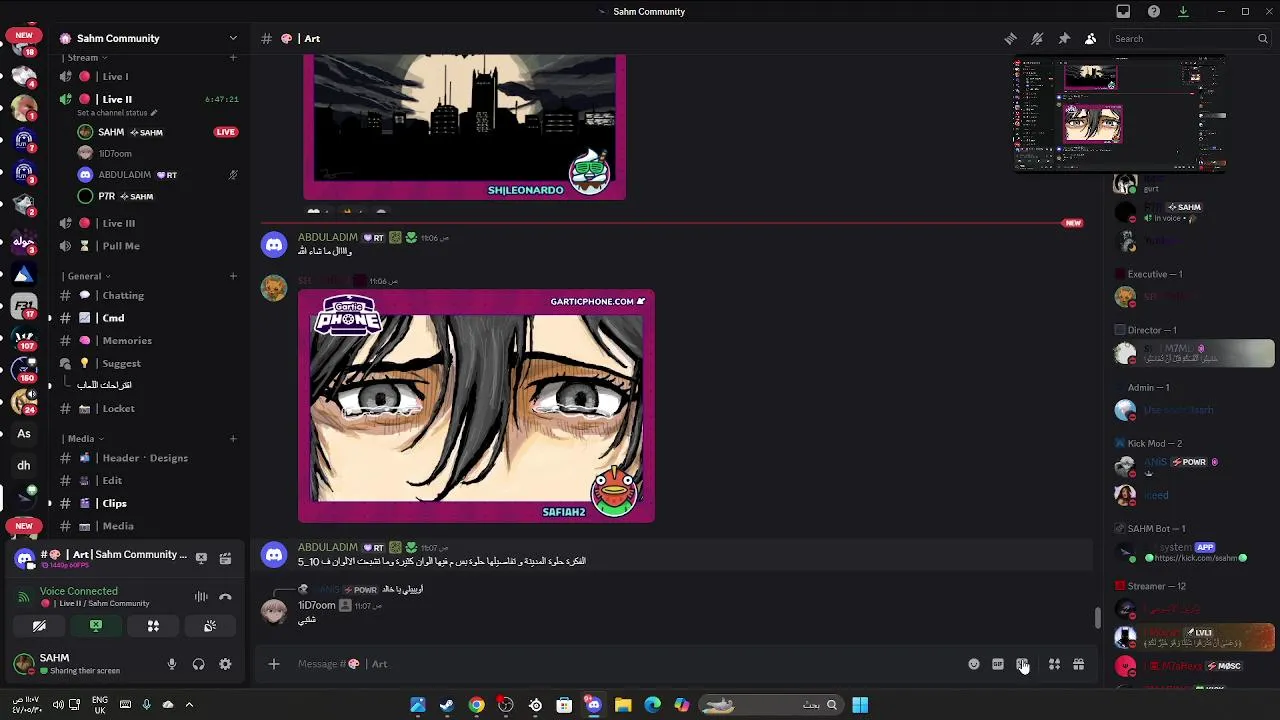Open the Soundboard button
The height and width of the screenshot is (720, 1280).
point(210,626)
